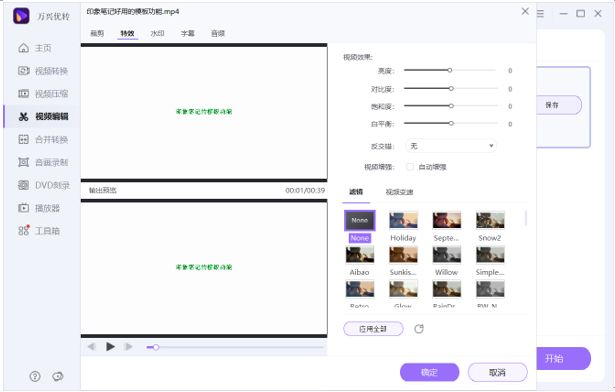Viewport: 615px width, 392px height.
Task: Step to previous frame in preview
Action: tap(92, 347)
